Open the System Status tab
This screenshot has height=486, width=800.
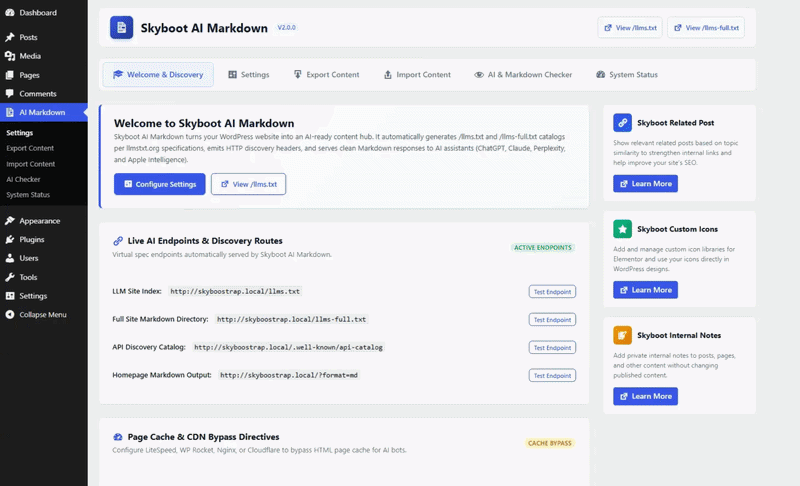[x=627, y=74]
